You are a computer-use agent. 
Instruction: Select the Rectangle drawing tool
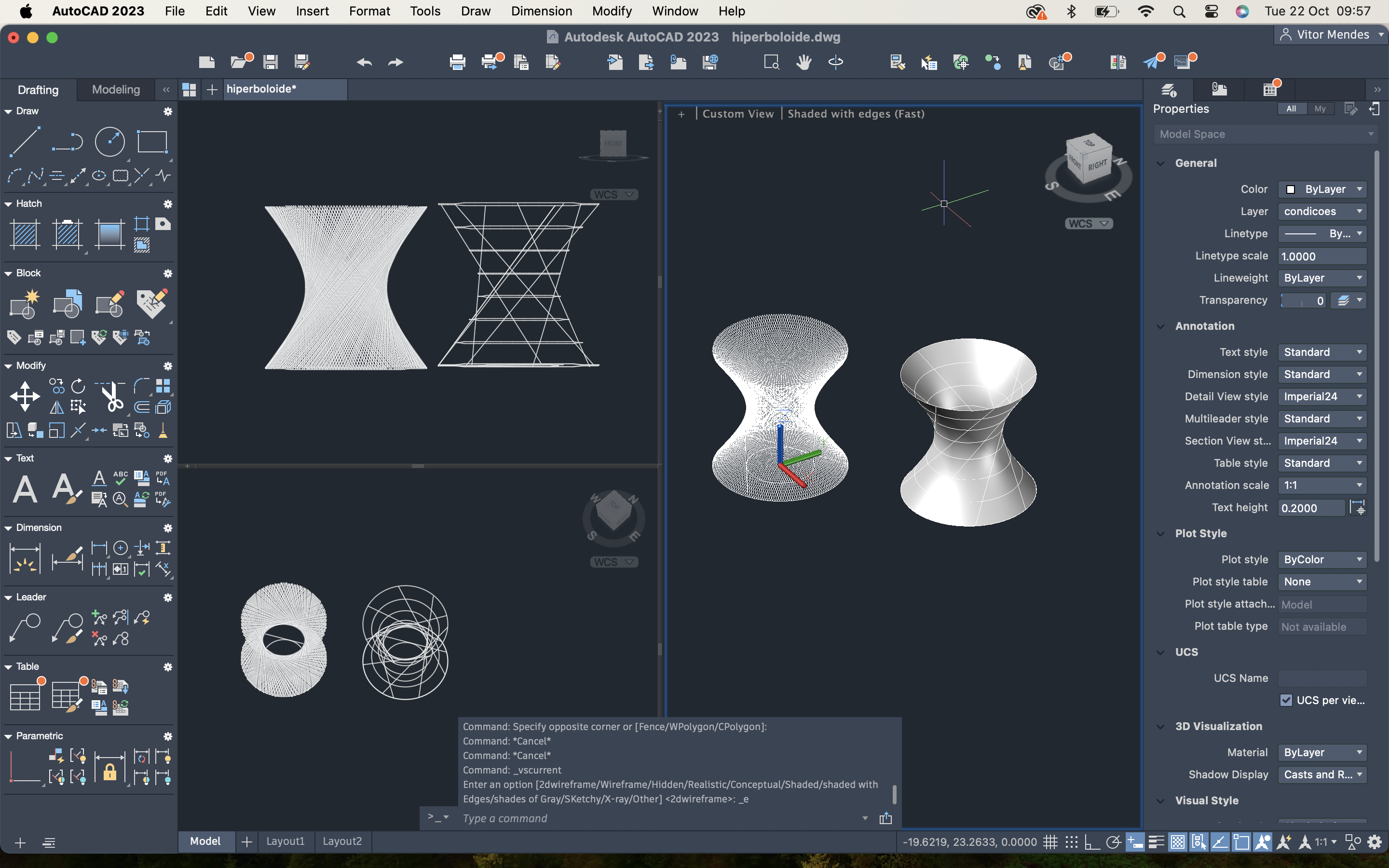pos(151,141)
